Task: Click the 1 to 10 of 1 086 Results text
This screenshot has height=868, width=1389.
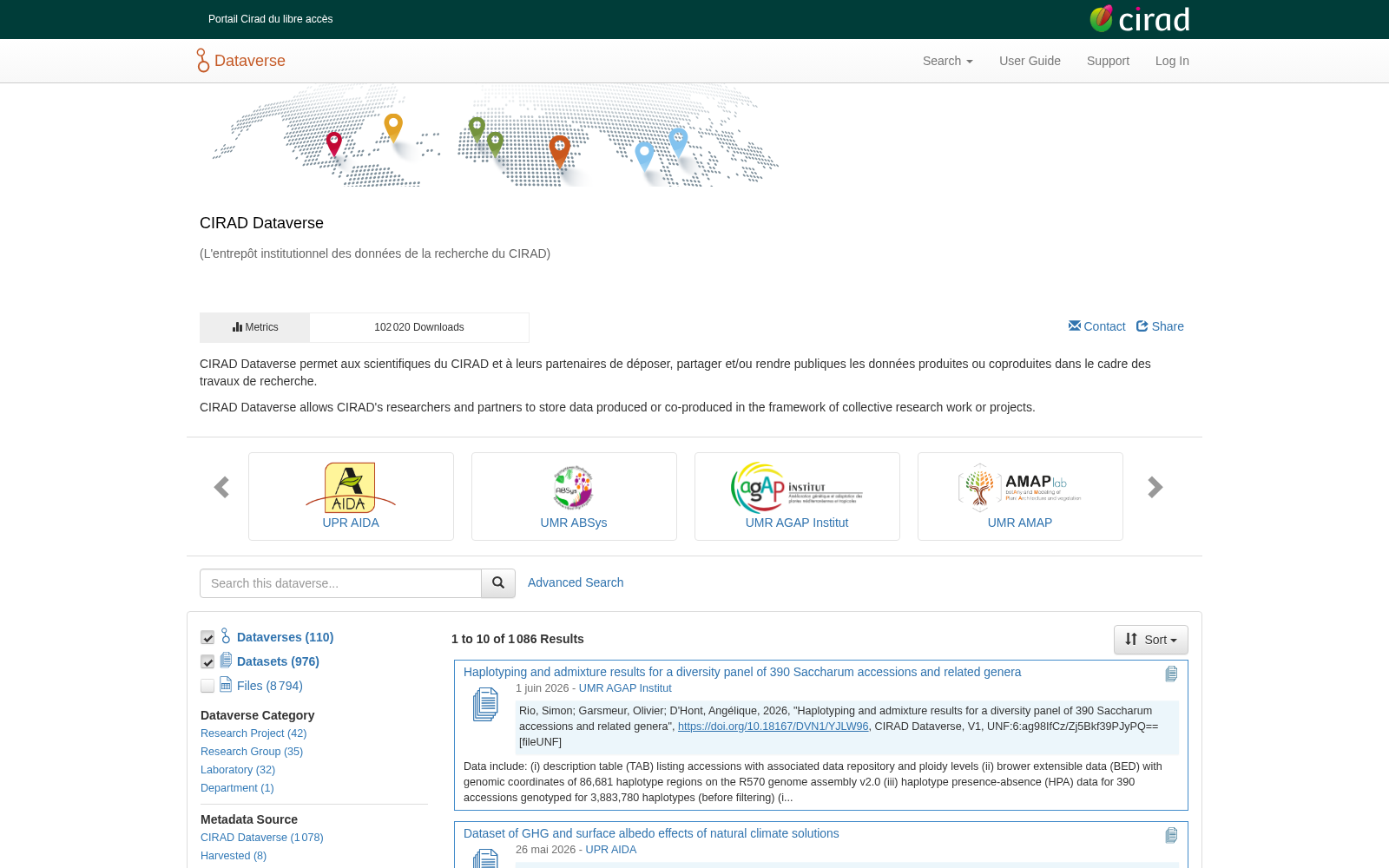Action: pos(517,639)
